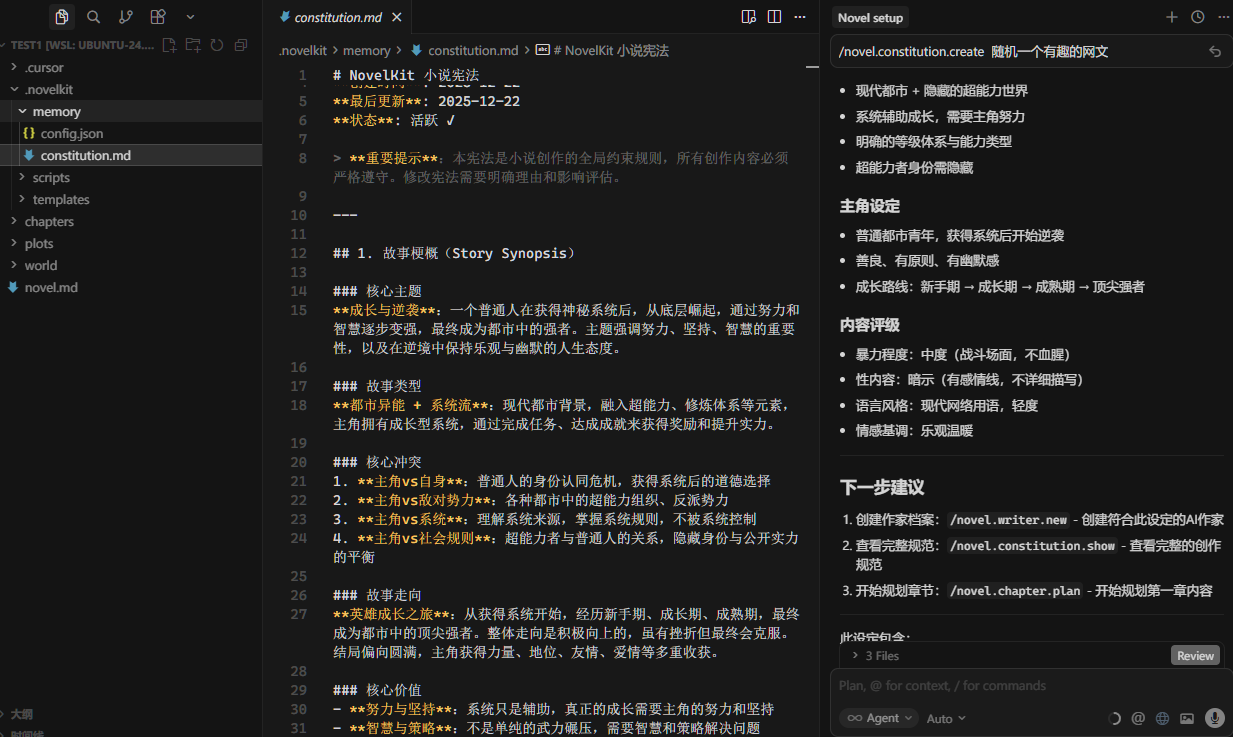This screenshot has width=1233, height=737.
Task: Click the 内容评级 heading in chat
Action: (x=870, y=325)
